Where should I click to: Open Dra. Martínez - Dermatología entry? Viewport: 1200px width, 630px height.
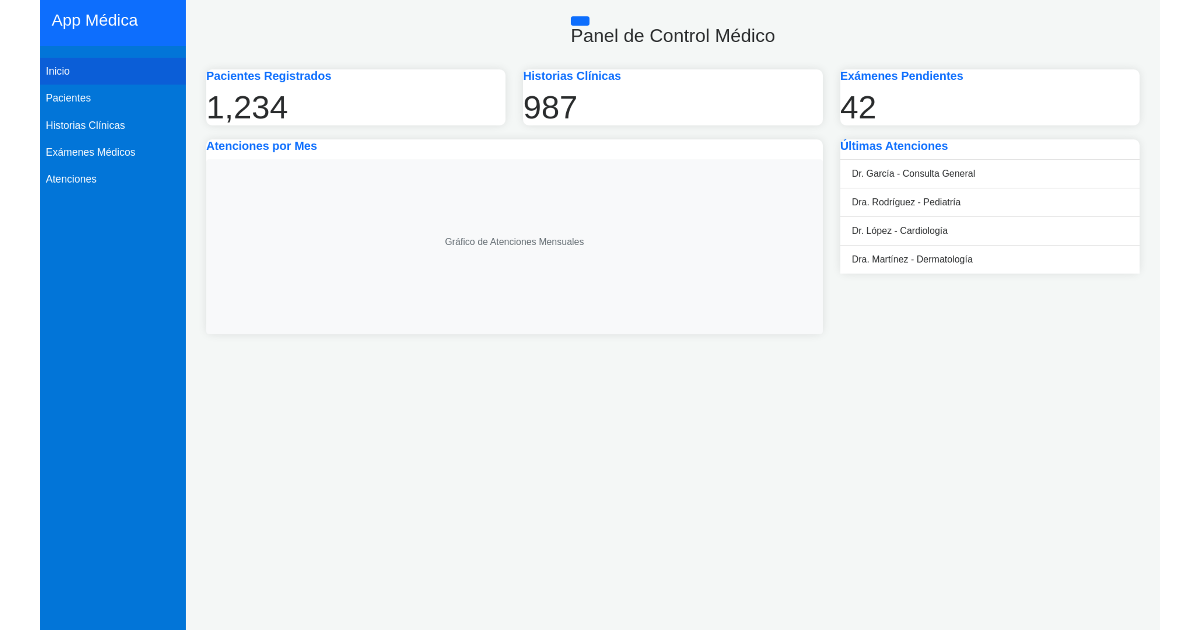click(x=911, y=259)
